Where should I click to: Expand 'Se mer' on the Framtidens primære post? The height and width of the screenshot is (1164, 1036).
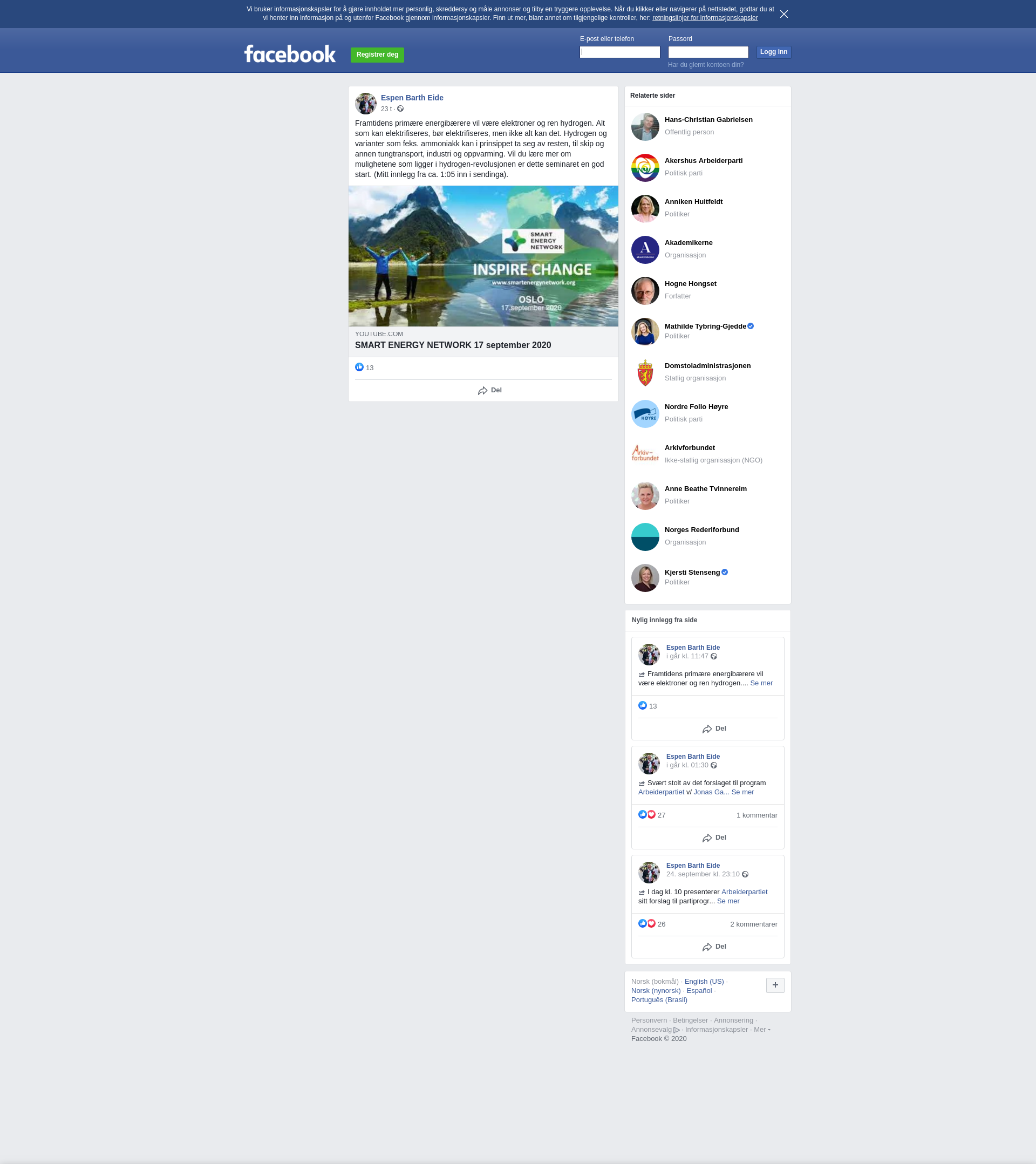click(761, 683)
